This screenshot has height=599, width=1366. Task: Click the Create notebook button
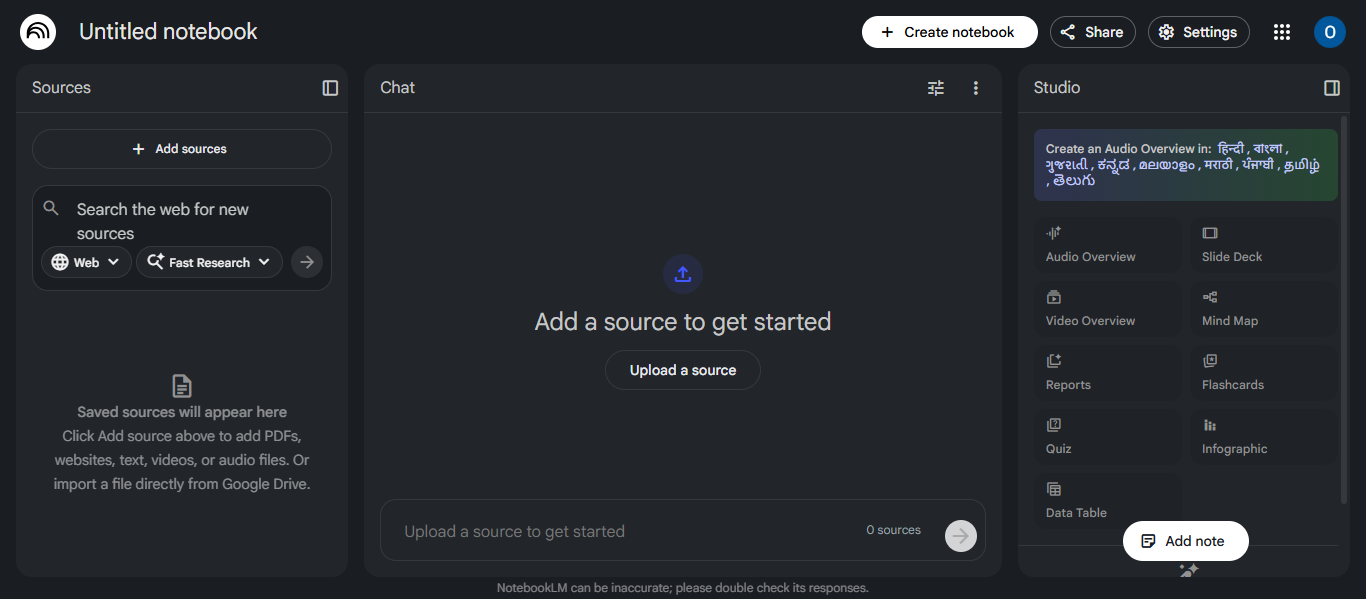pyautogui.click(x=949, y=32)
